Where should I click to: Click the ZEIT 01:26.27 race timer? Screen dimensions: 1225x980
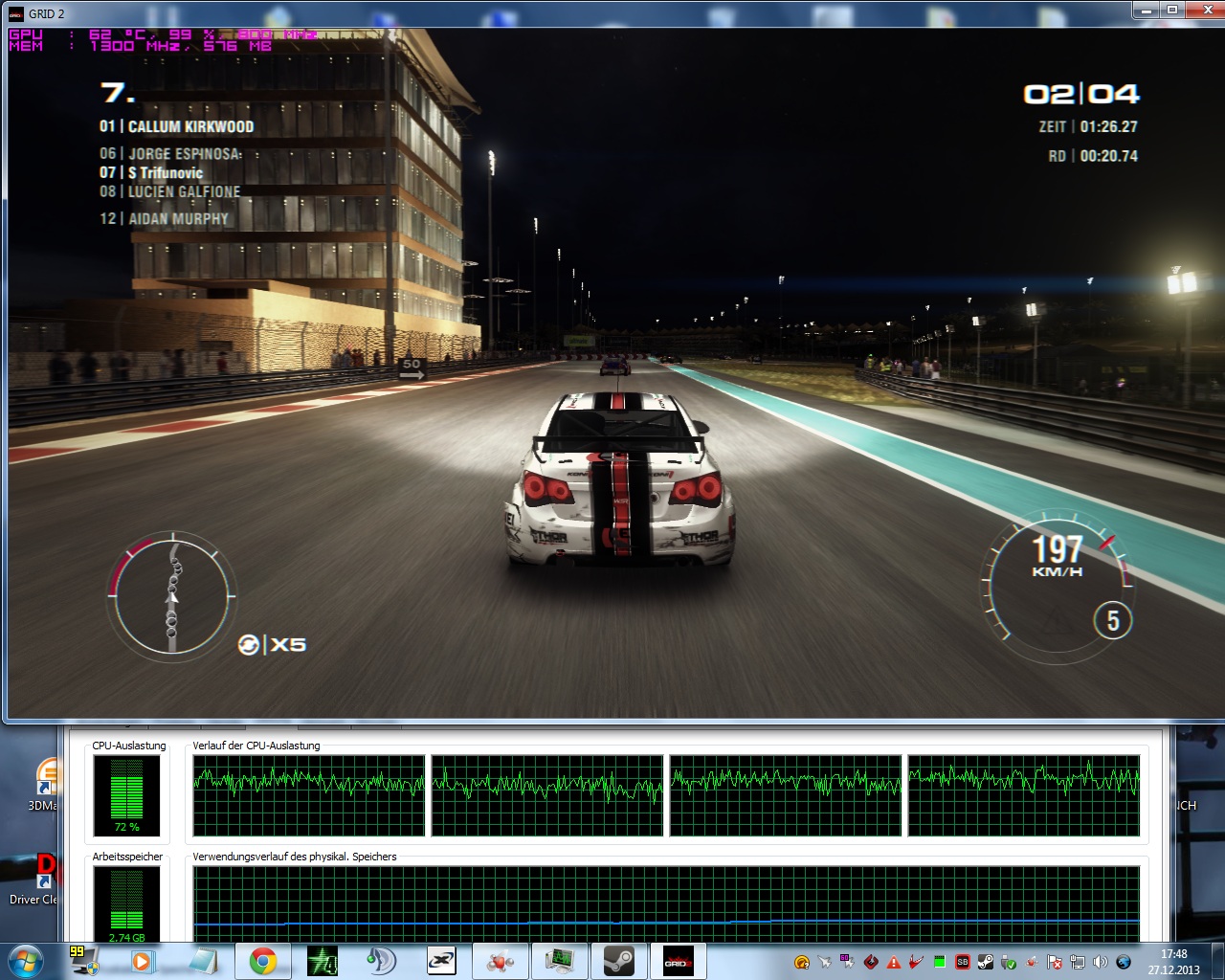tap(1088, 126)
